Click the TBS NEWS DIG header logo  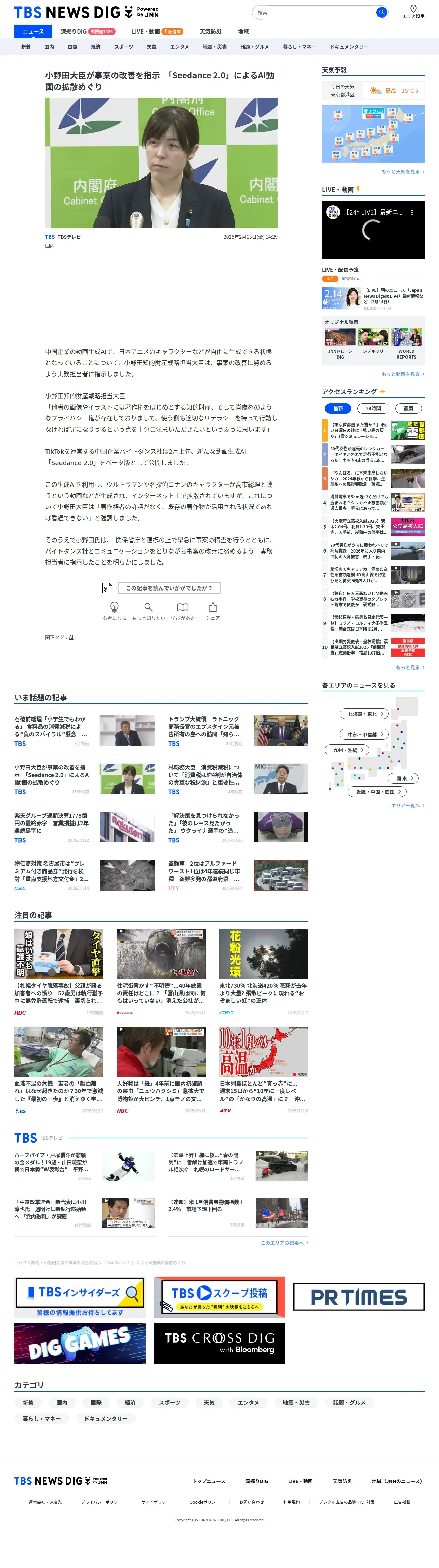[87, 12]
